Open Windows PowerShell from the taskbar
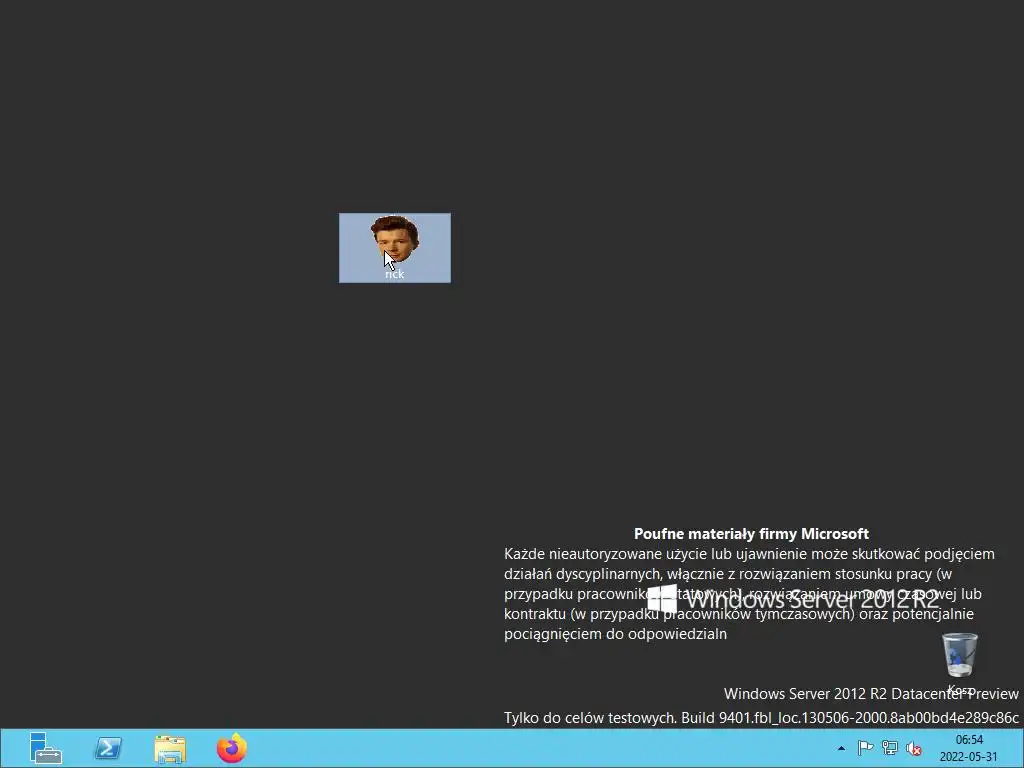The image size is (1024, 768). tap(108, 748)
